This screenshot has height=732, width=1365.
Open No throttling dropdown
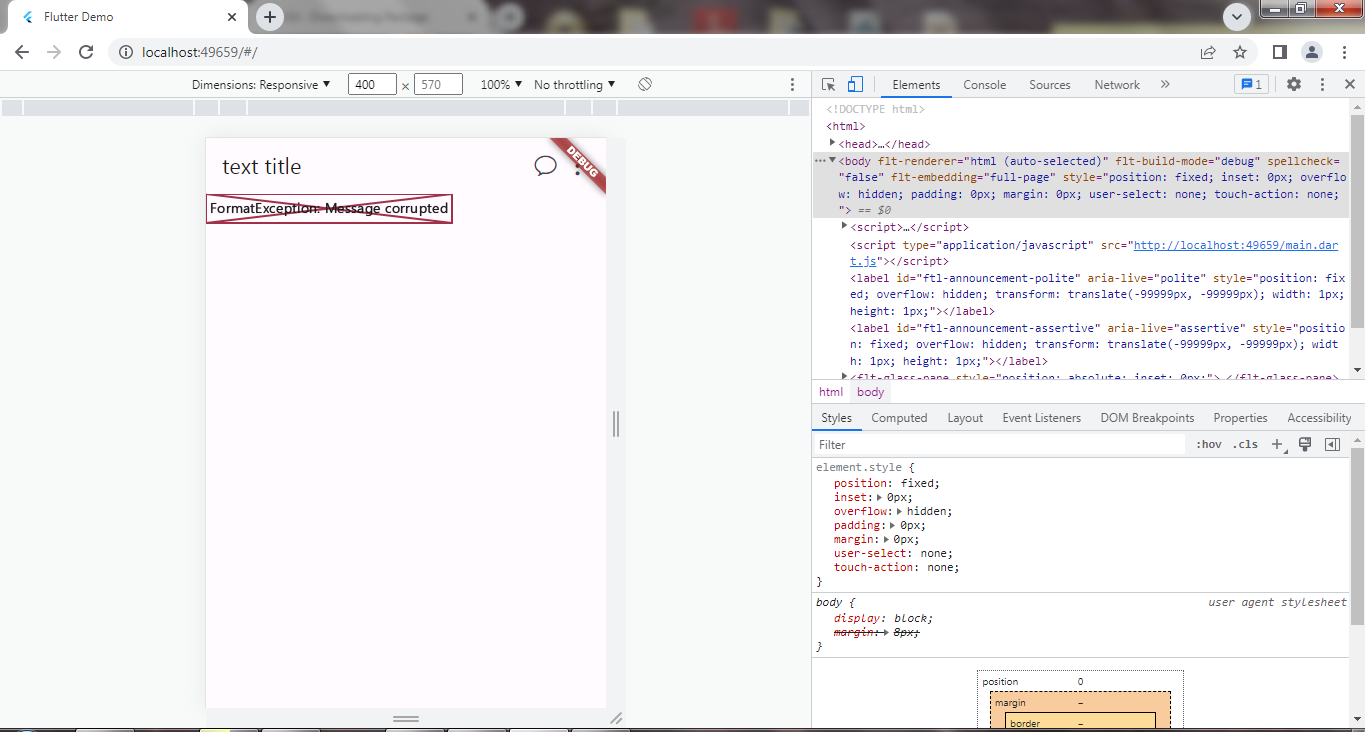[x=575, y=85]
